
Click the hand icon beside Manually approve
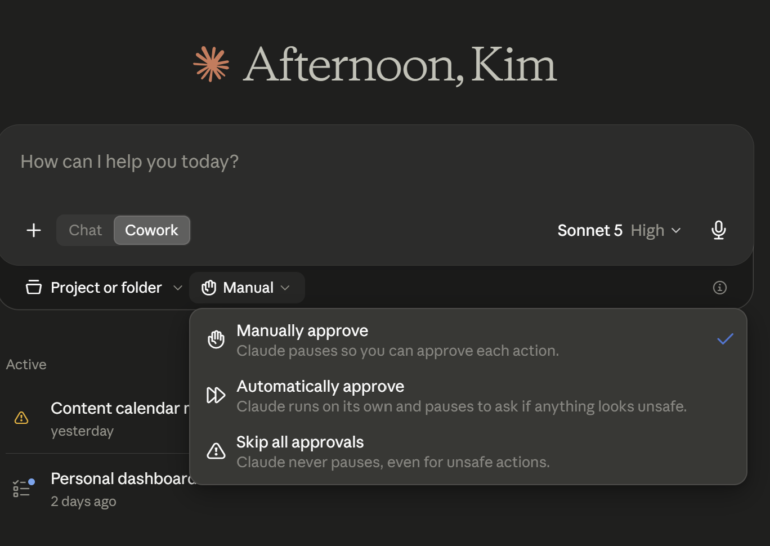tap(216, 339)
